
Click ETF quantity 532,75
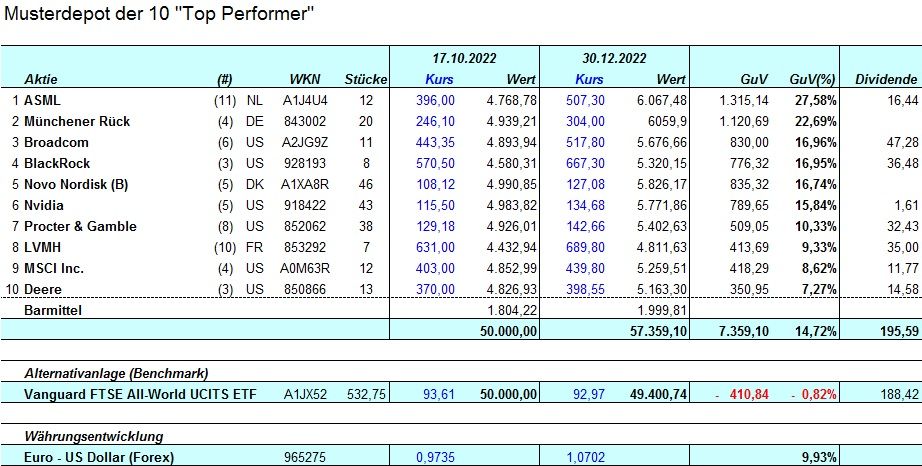pos(368,394)
